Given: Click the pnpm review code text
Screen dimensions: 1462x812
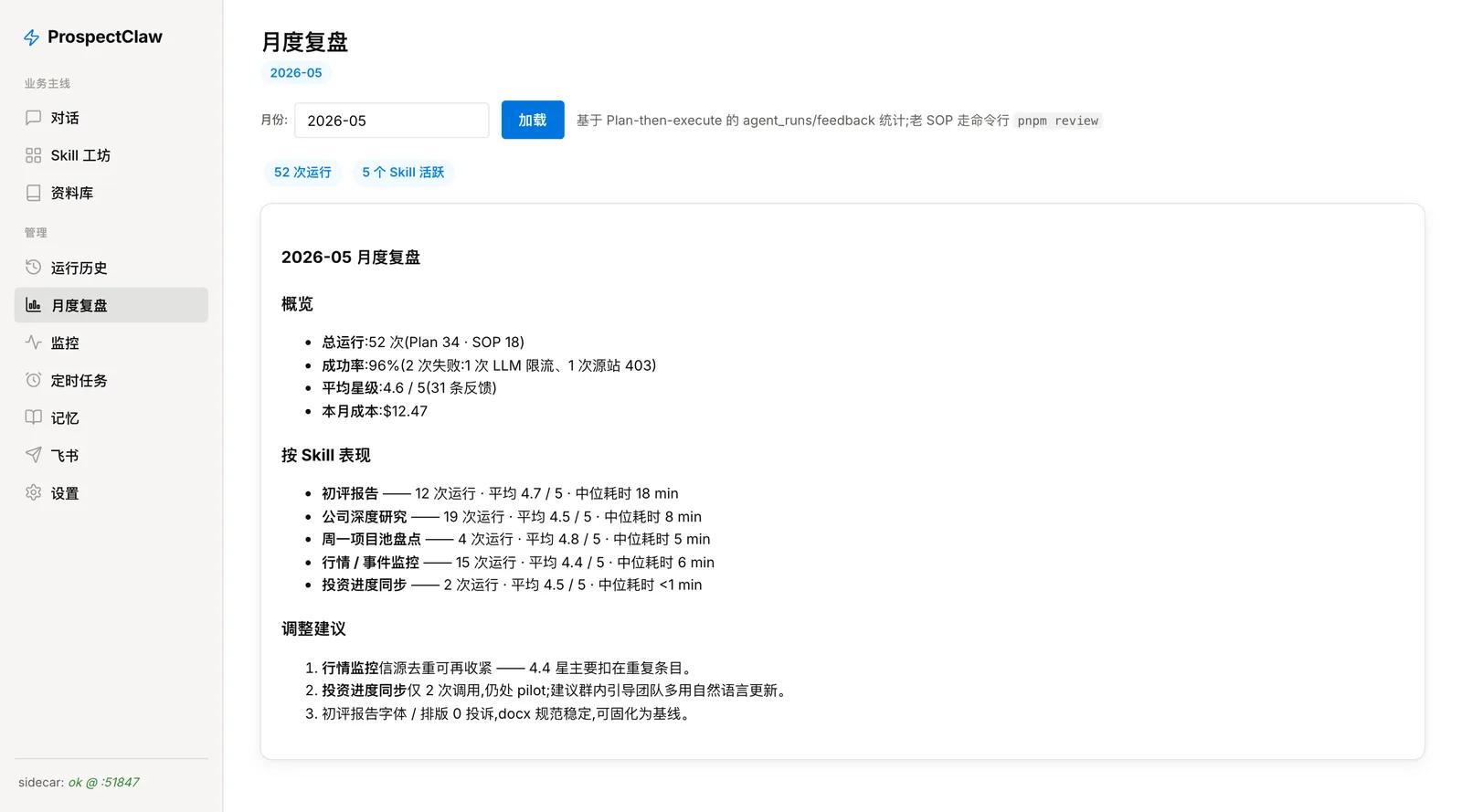Looking at the screenshot, I should [1058, 121].
